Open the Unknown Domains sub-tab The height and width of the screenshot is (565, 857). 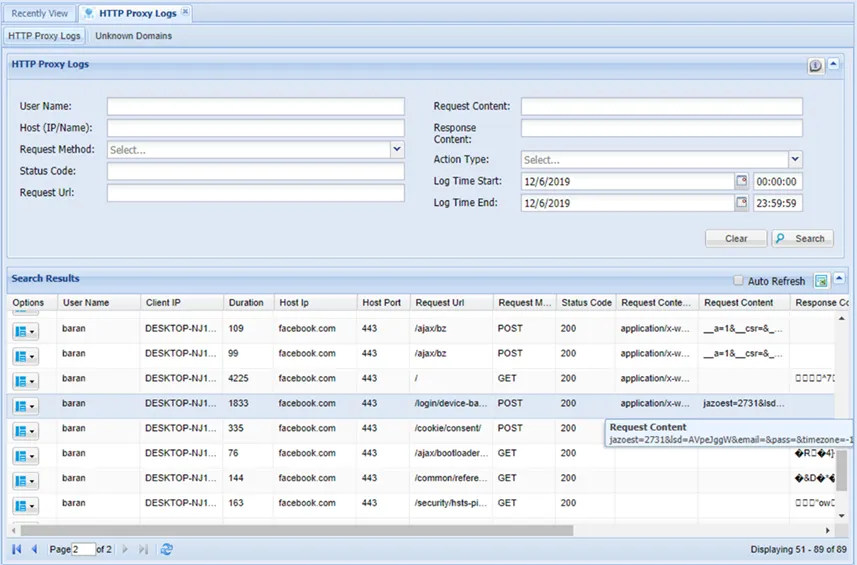133,36
